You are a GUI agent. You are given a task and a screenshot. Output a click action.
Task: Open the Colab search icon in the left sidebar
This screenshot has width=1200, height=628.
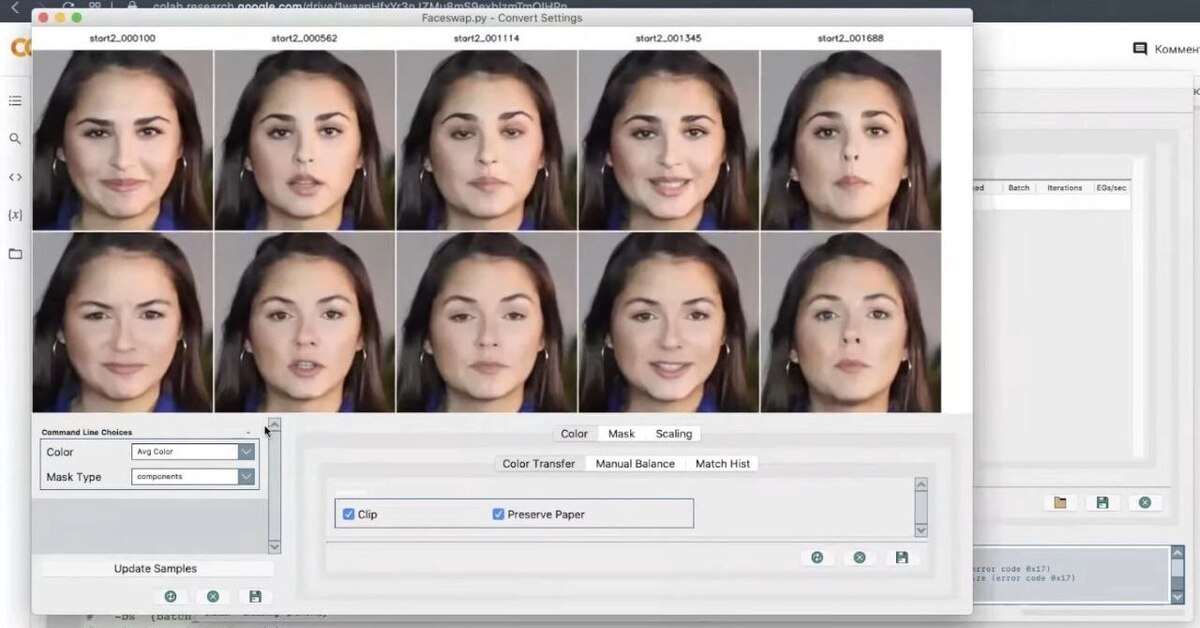coord(15,139)
